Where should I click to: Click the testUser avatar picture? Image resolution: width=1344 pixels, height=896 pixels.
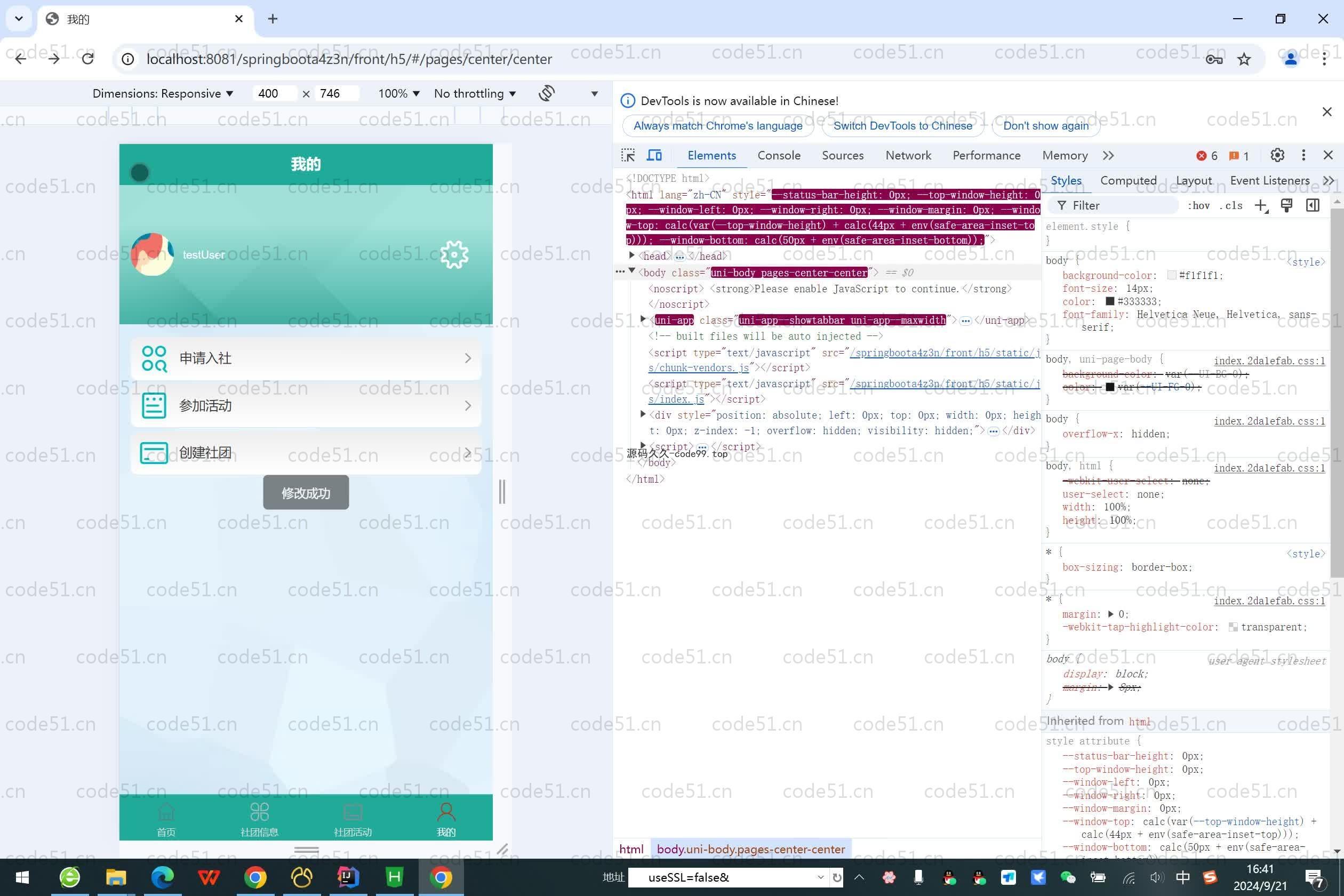click(x=153, y=254)
